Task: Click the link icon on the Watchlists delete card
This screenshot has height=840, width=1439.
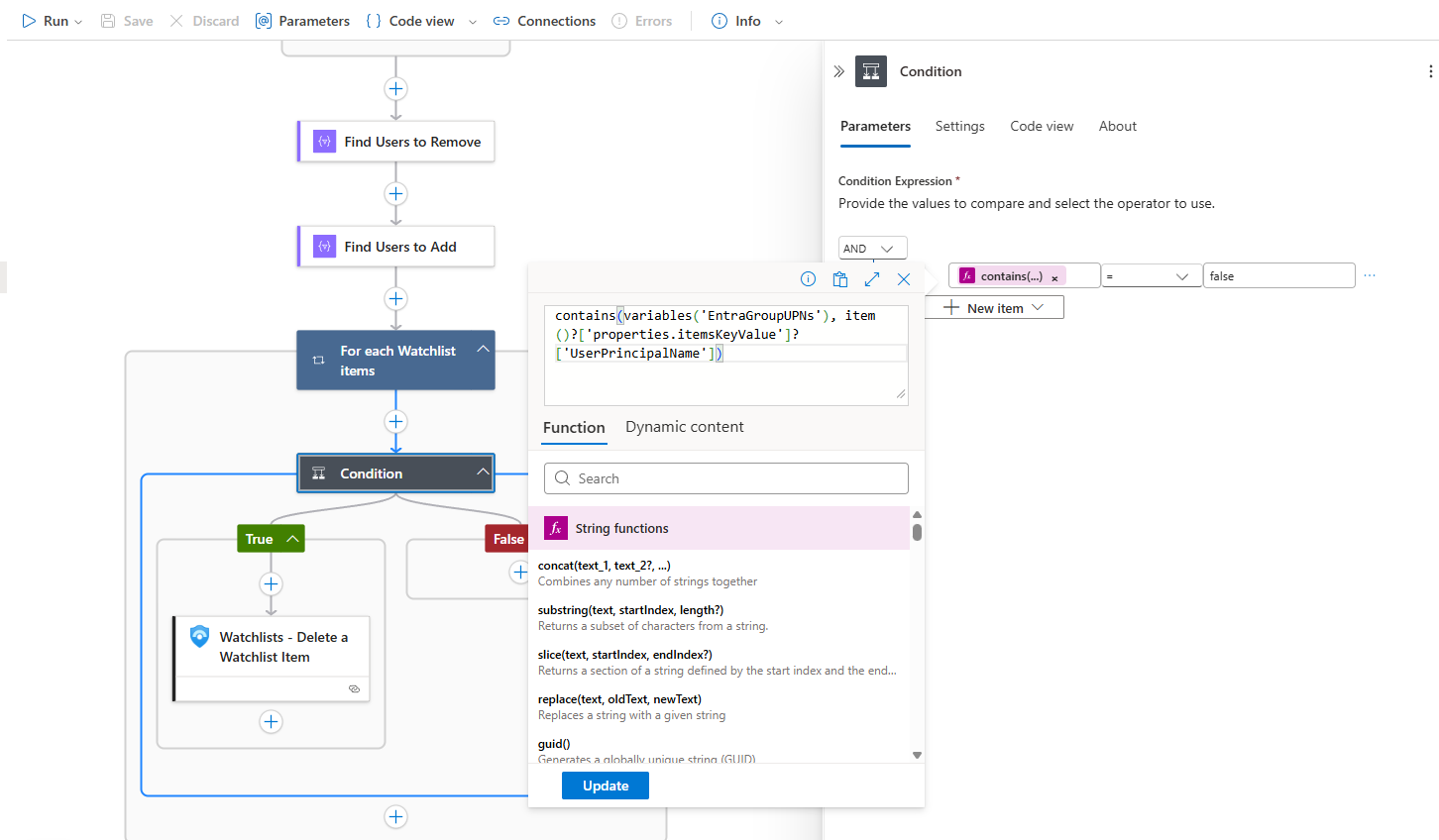Action: (354, 688)
